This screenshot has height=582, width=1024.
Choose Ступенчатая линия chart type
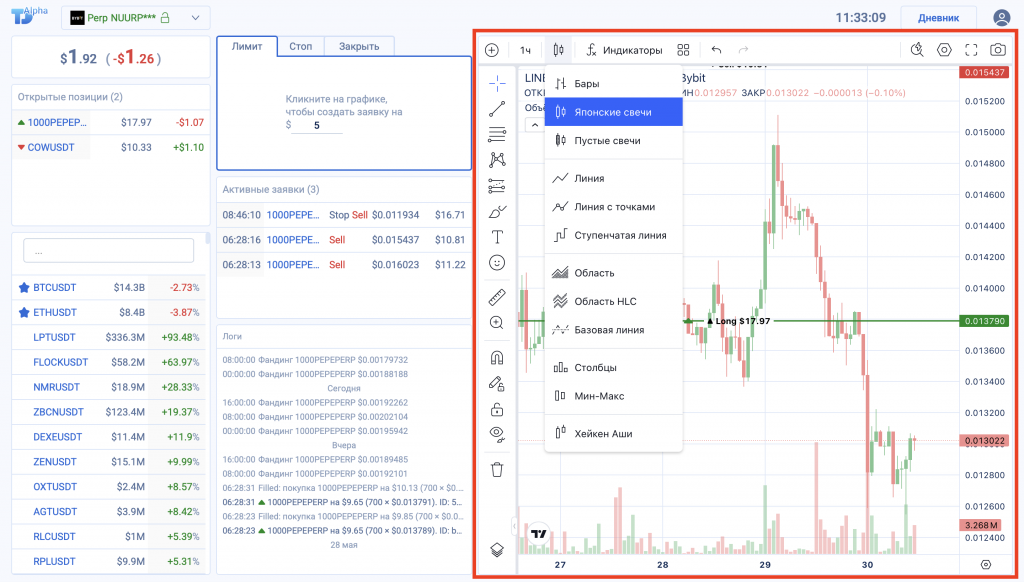pyautogui.click(x=614, y=235)
